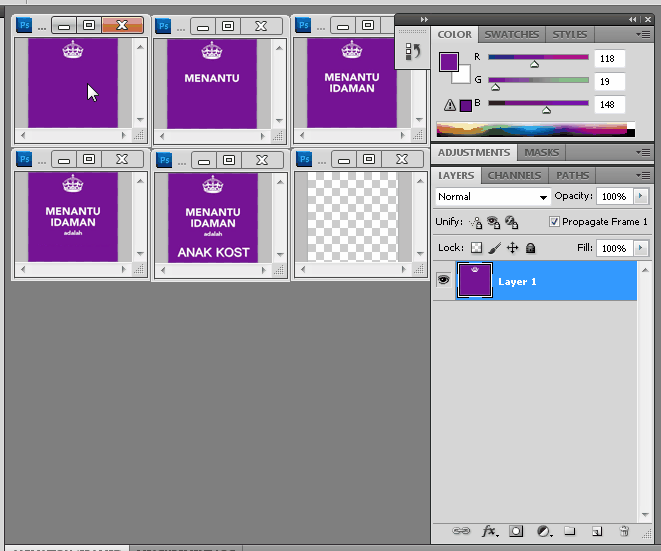The width and height of the screenshot is (661, 551).
Task: Click Ps icon of ANAK KOST document
Action: coord(164,160)
